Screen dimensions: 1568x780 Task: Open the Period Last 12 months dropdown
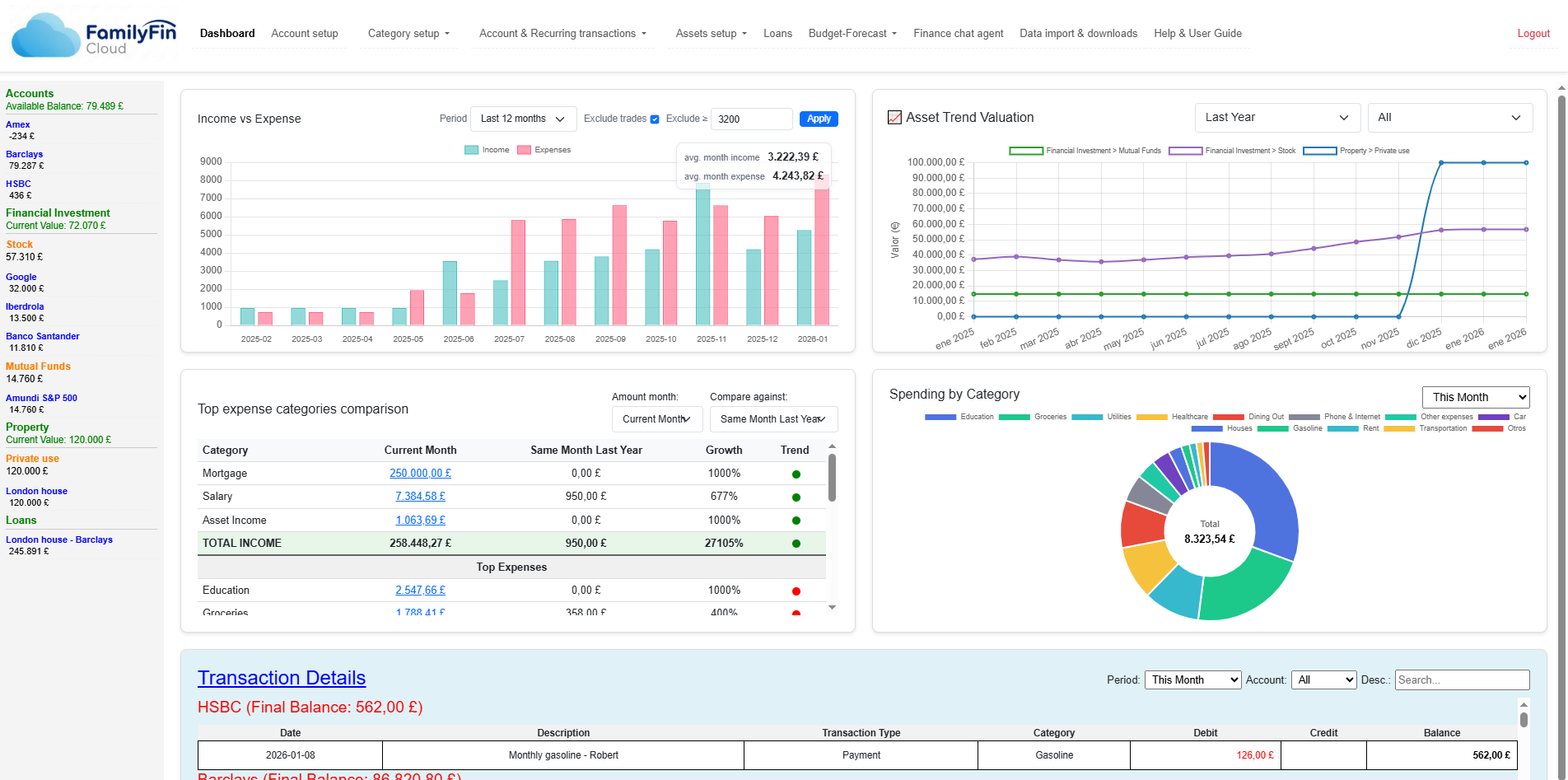click(523, 119)
